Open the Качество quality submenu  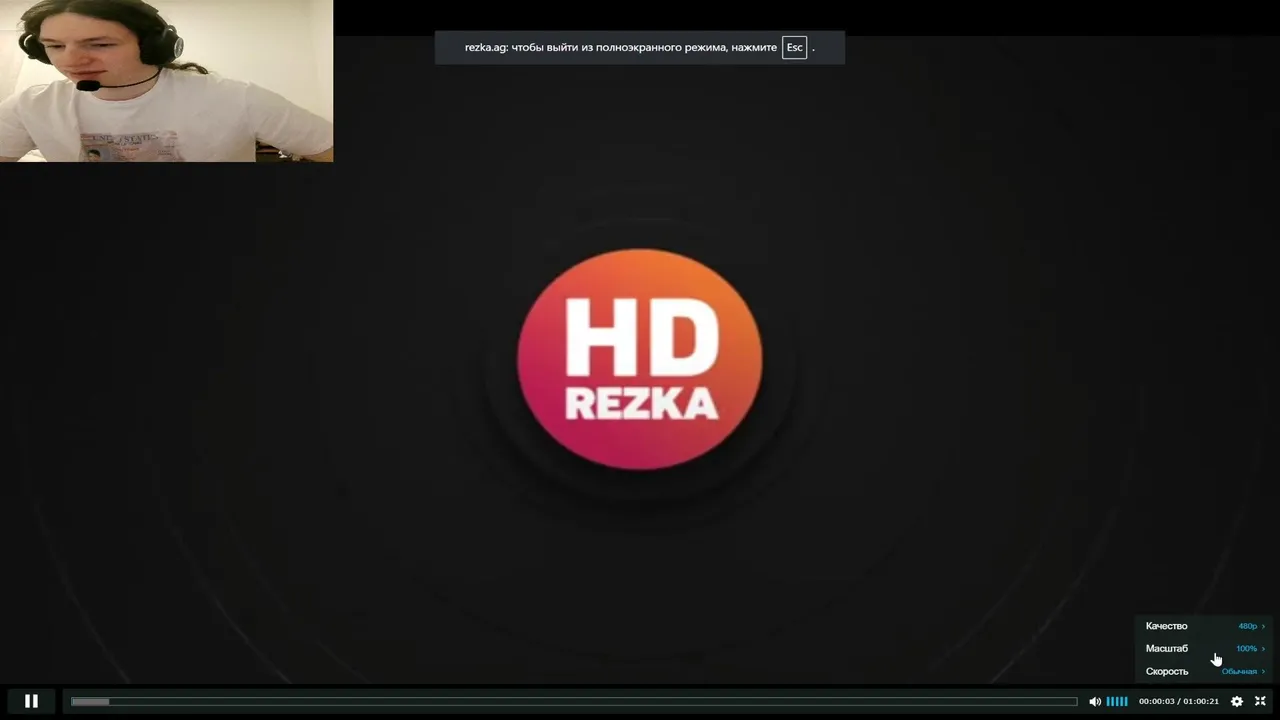[x=1206, y=626]
